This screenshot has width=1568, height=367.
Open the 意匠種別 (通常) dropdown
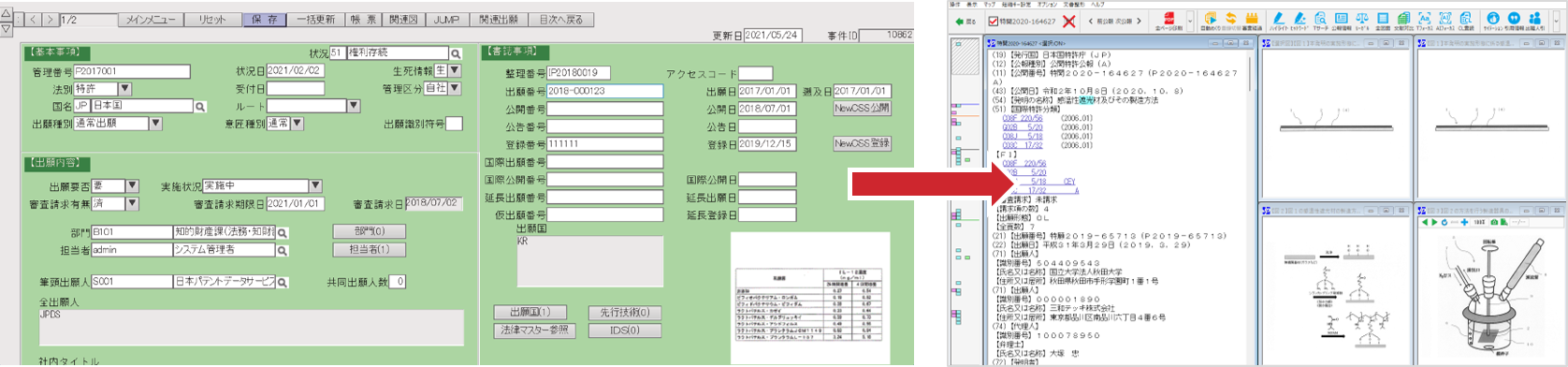(297, 124)
